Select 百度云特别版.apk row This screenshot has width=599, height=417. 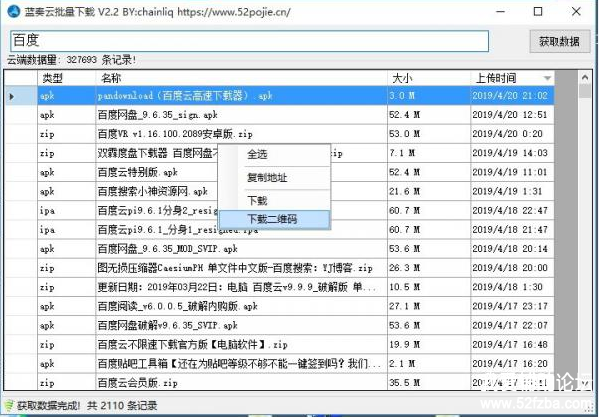point(279,172)
